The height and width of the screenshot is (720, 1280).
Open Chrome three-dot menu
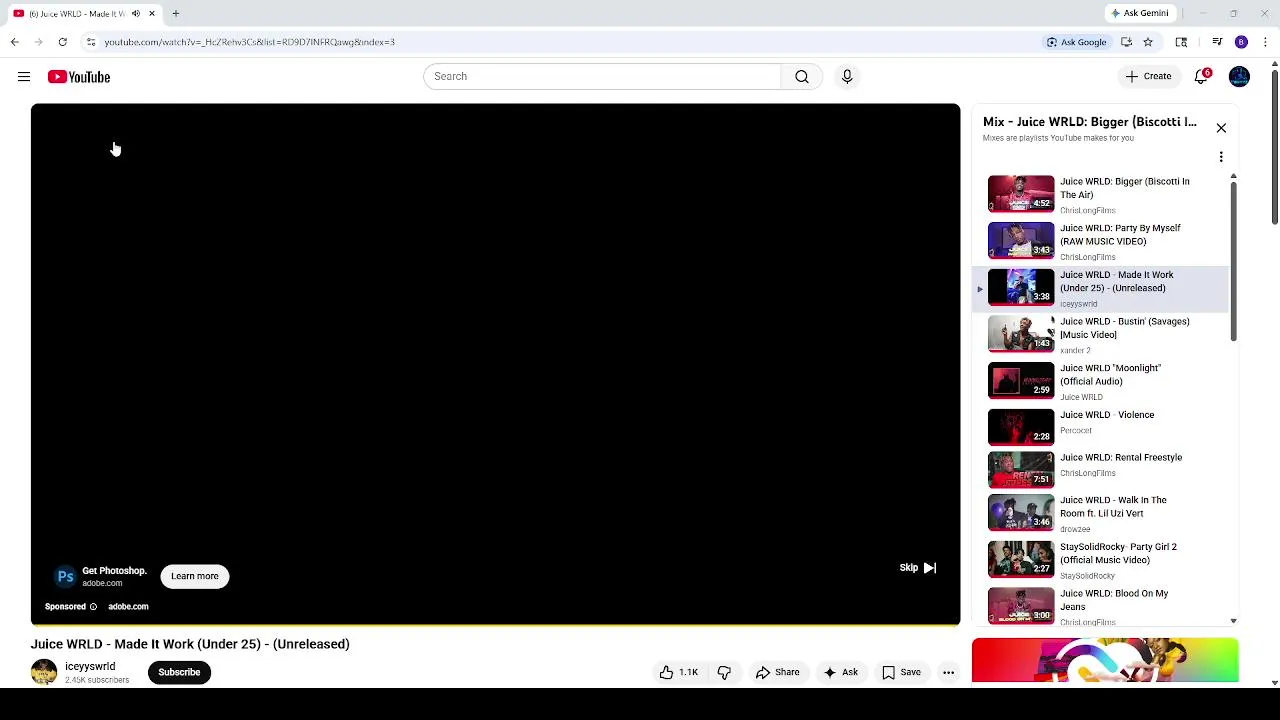point(1265,42)
